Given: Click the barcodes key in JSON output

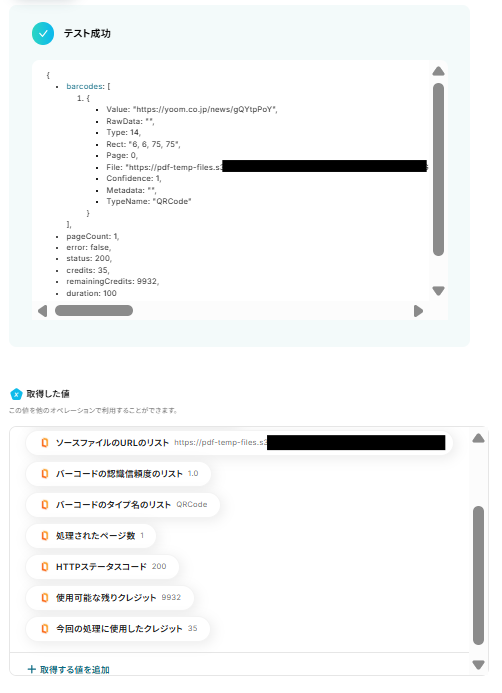Looking at the screenshot, I should click(85, 86).
